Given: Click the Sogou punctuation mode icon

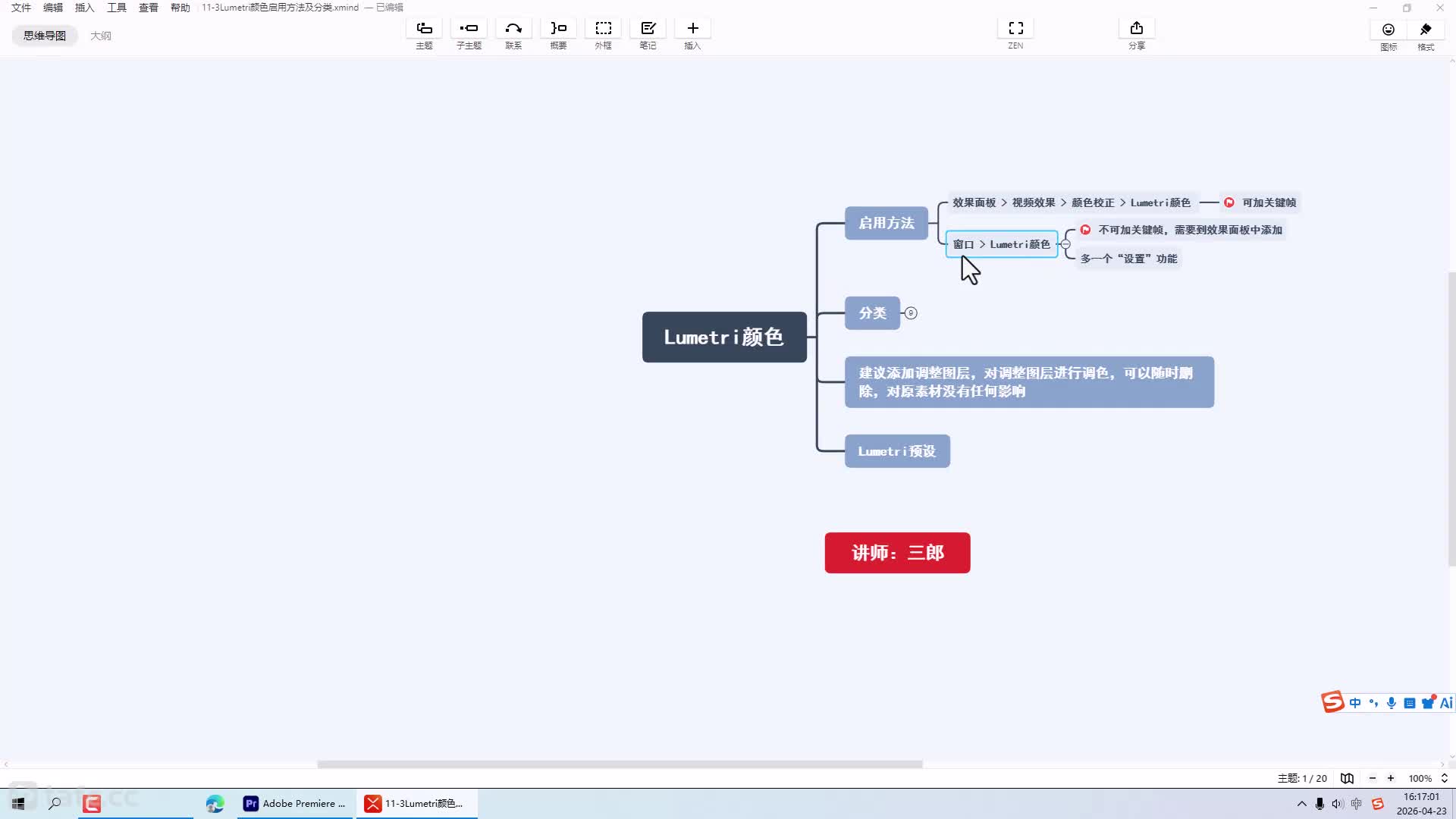Looking at the screenshot, I should [x=1373, y=703].
